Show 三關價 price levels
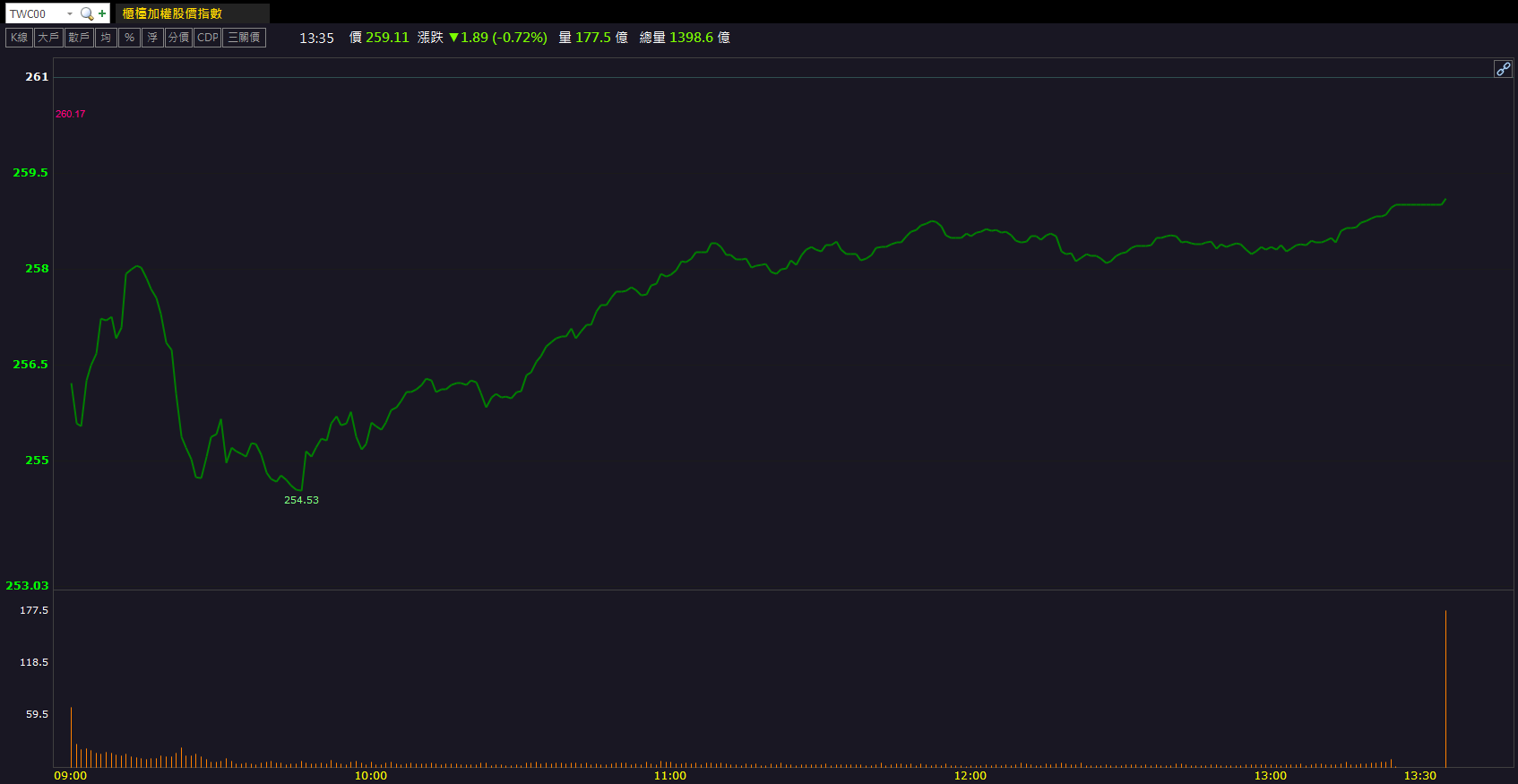 tap(244, 38)
